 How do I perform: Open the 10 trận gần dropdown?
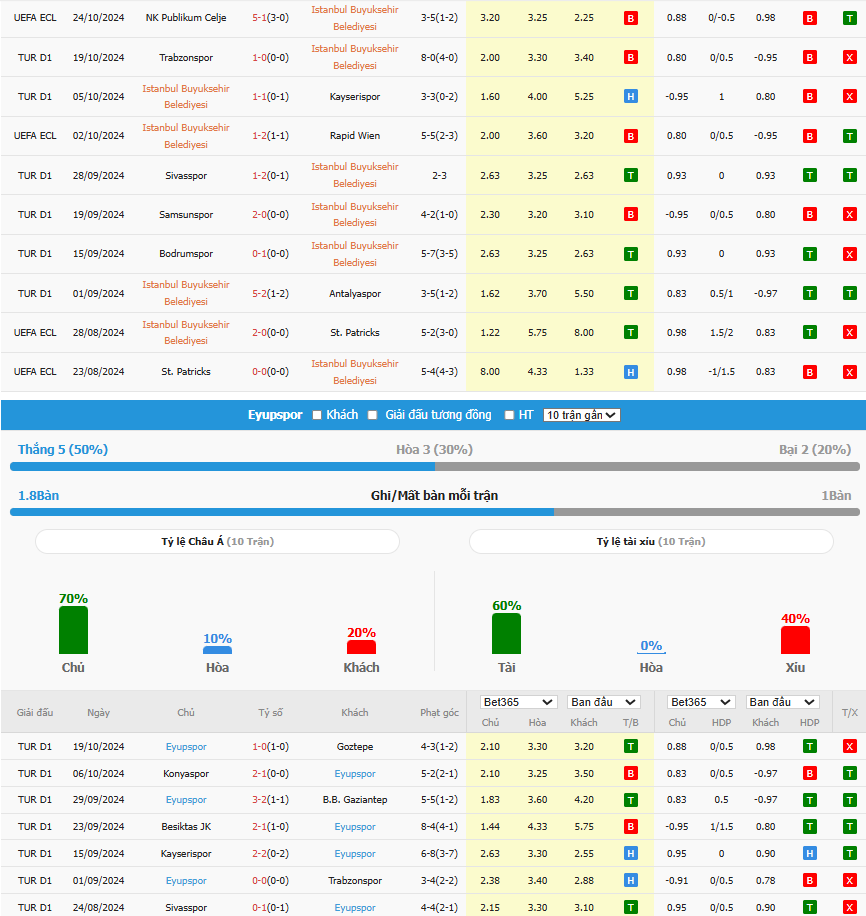pos(581,415)
